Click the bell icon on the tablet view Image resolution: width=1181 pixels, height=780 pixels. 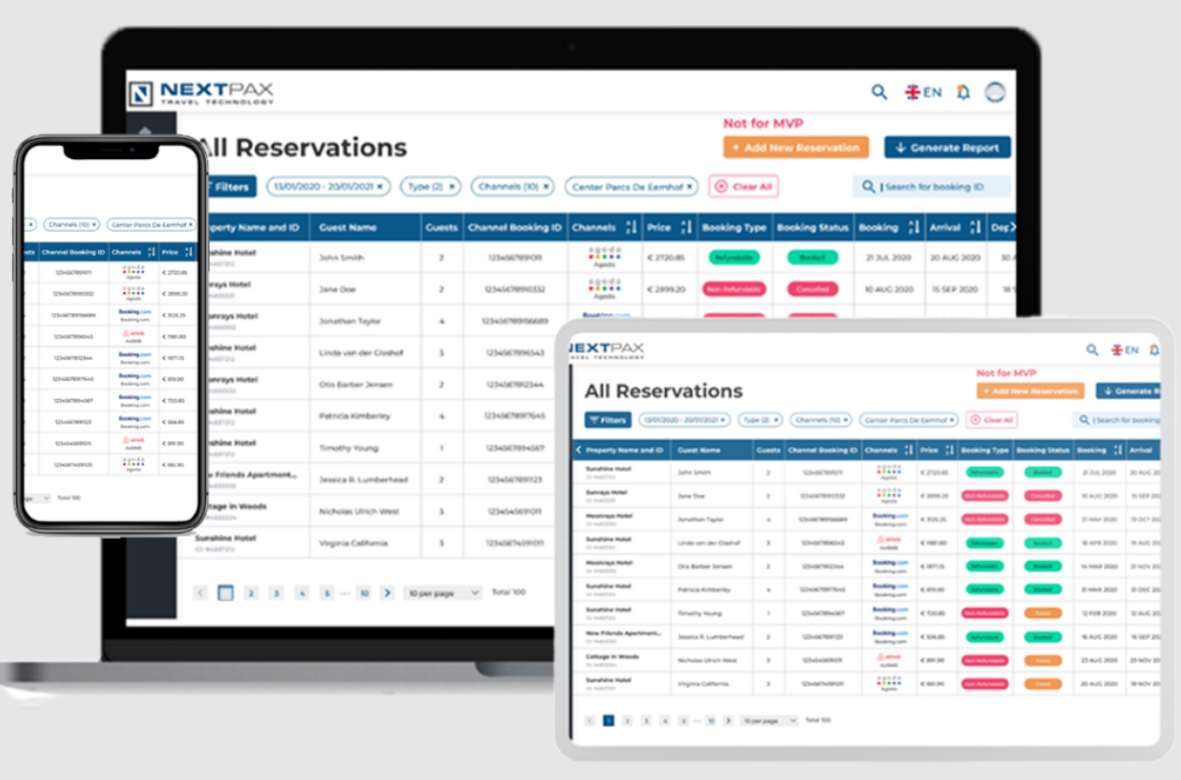[1152, 351]
